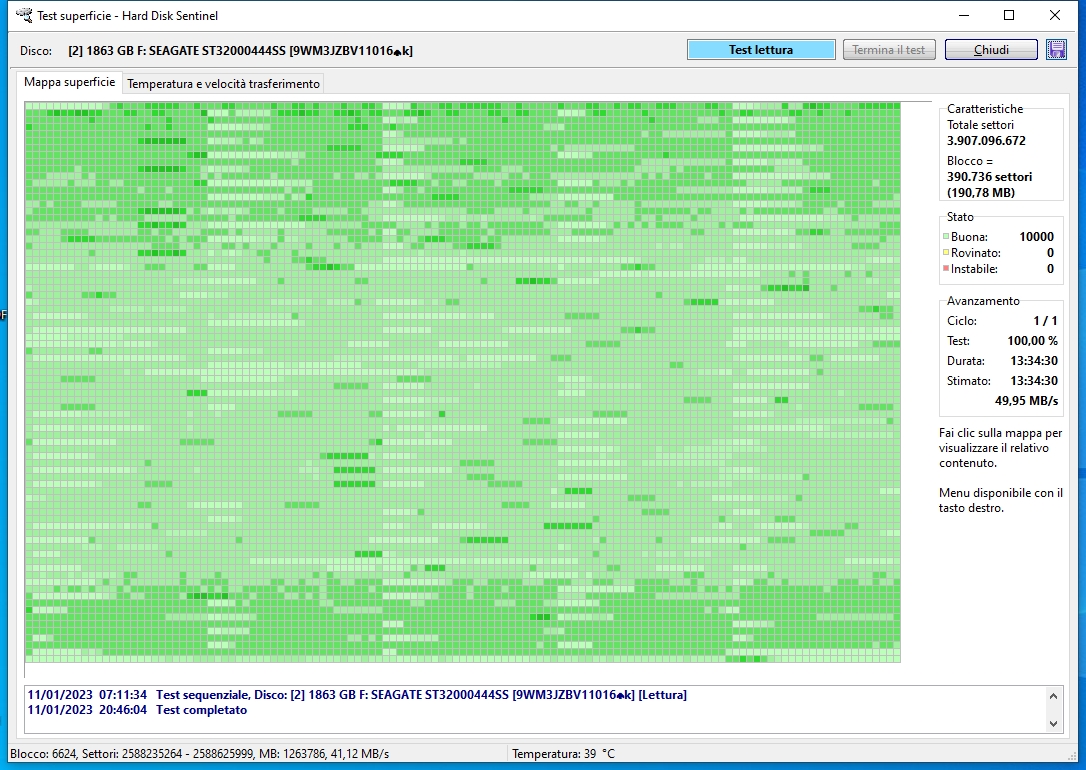
Task: Click the Termina il test button
Action: [x=889, y=50]
